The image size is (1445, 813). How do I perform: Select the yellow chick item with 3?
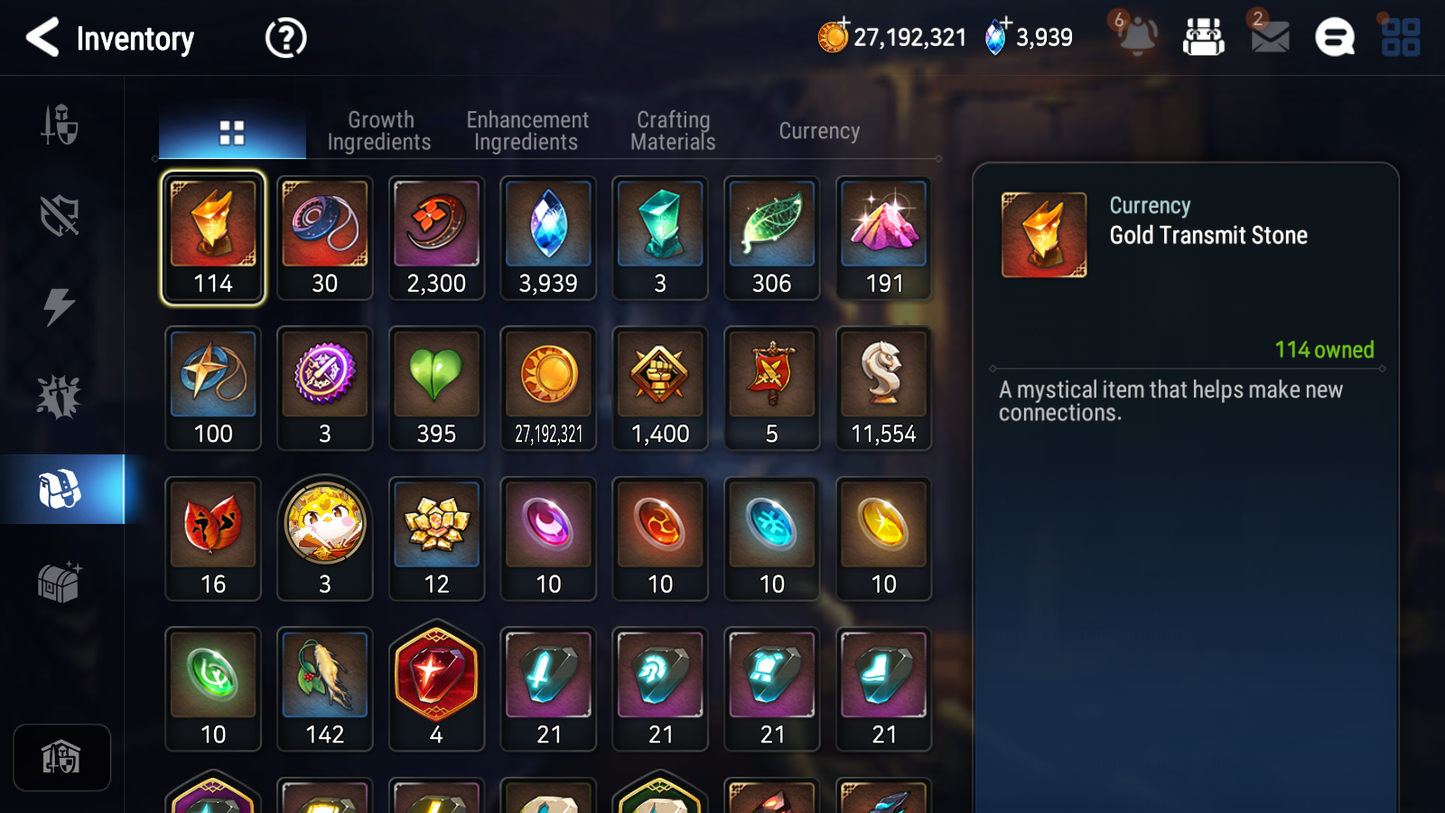[324, 538]
